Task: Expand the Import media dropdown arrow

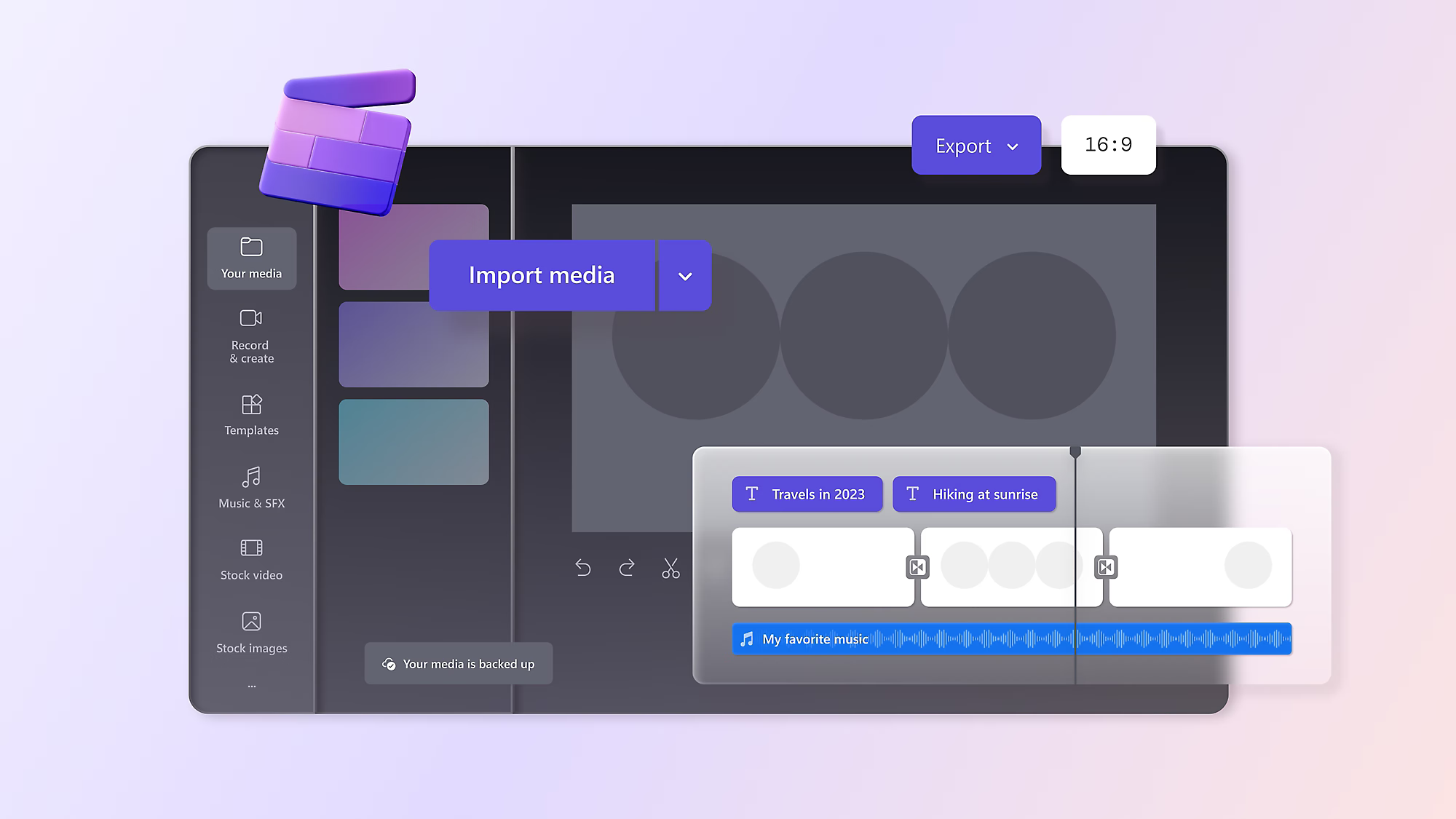Action: tap(685, 276)
